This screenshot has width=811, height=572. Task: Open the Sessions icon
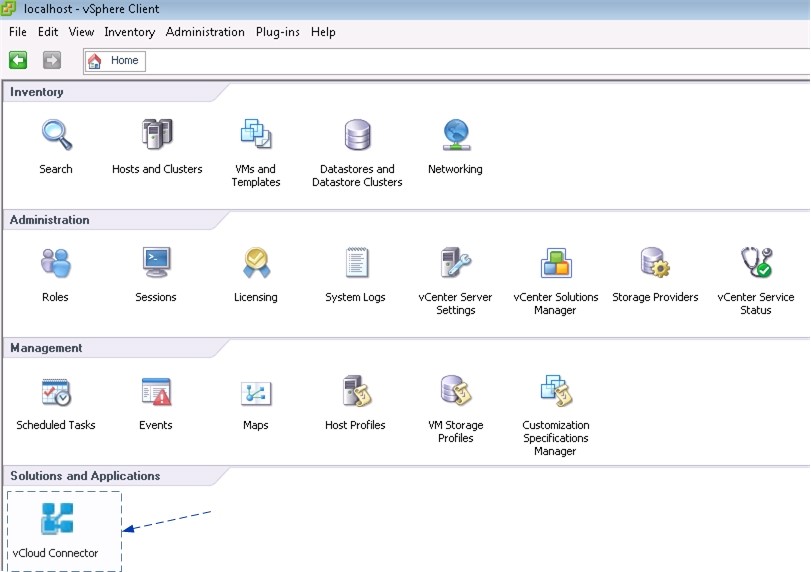tap(156, 263)
